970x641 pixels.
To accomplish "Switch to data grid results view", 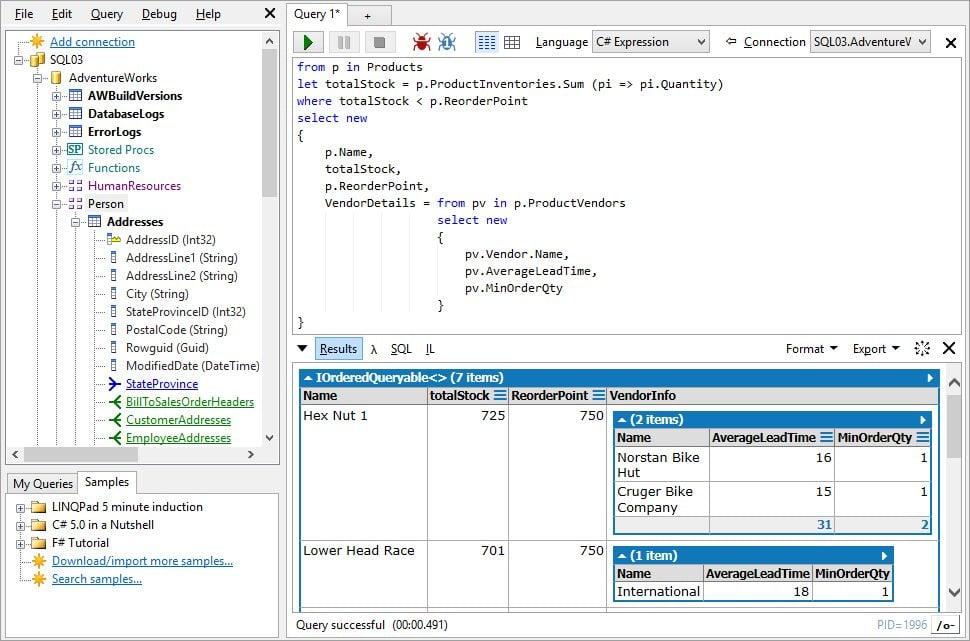I will (x=512, y=42).
